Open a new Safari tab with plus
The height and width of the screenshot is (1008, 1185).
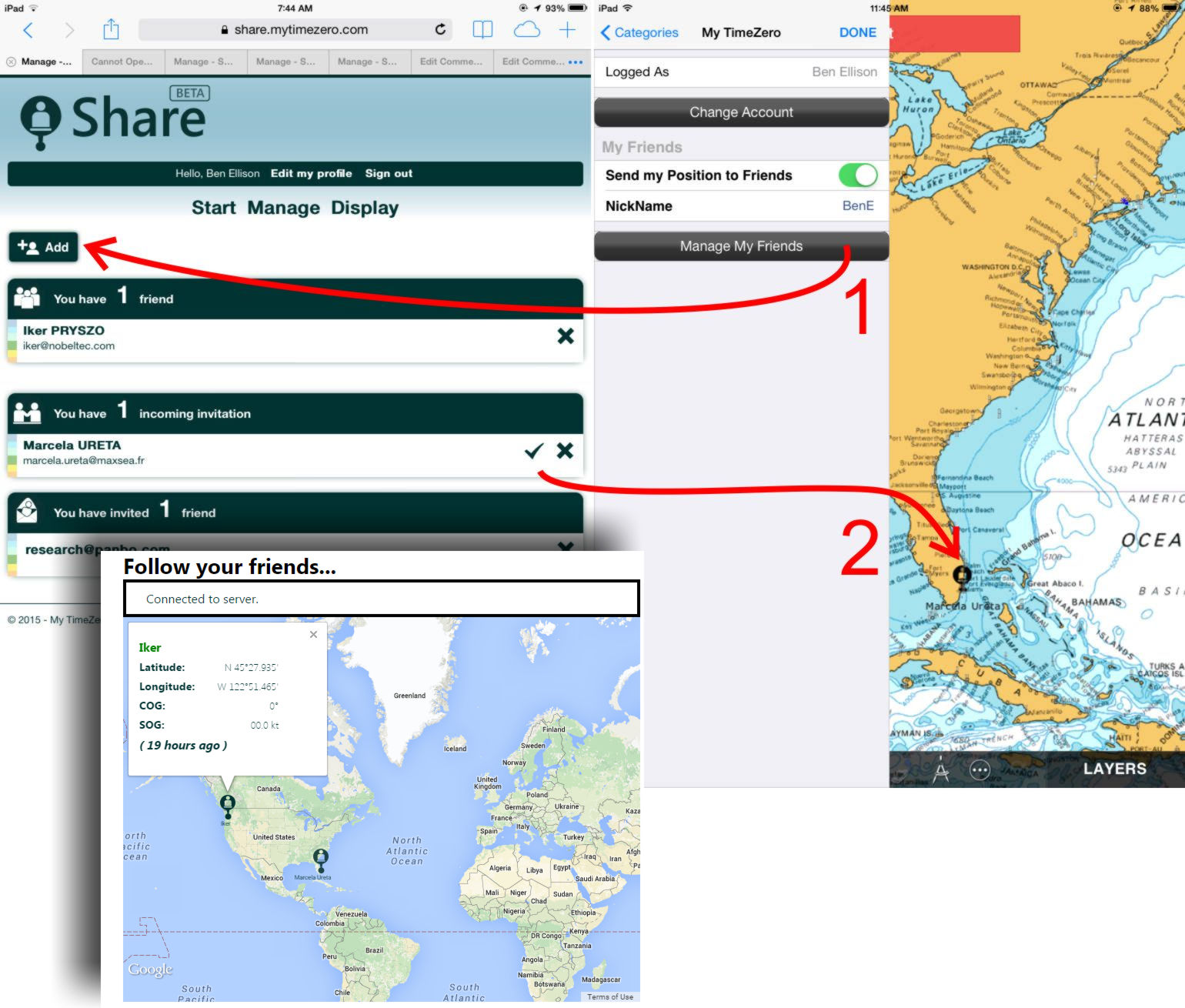(x=567, y=30)
